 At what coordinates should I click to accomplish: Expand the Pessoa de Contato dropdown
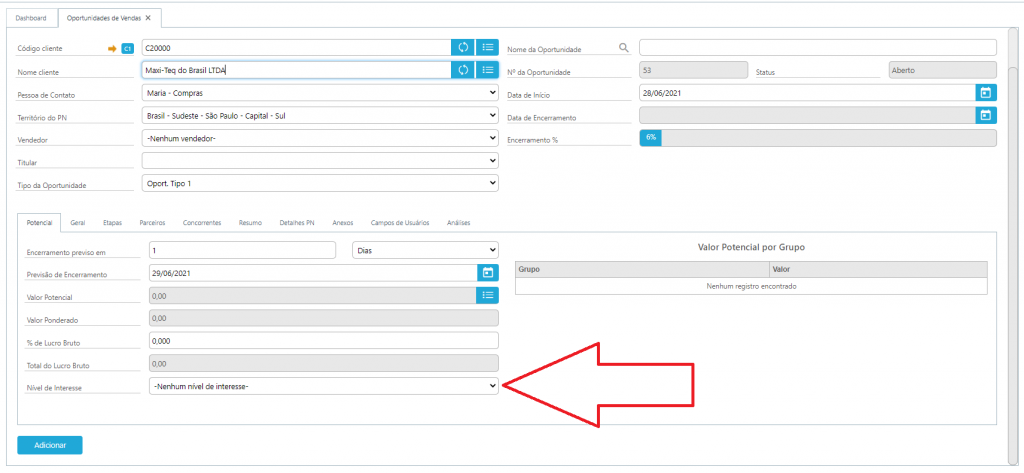pyautogui.click(x=320, y=93)
